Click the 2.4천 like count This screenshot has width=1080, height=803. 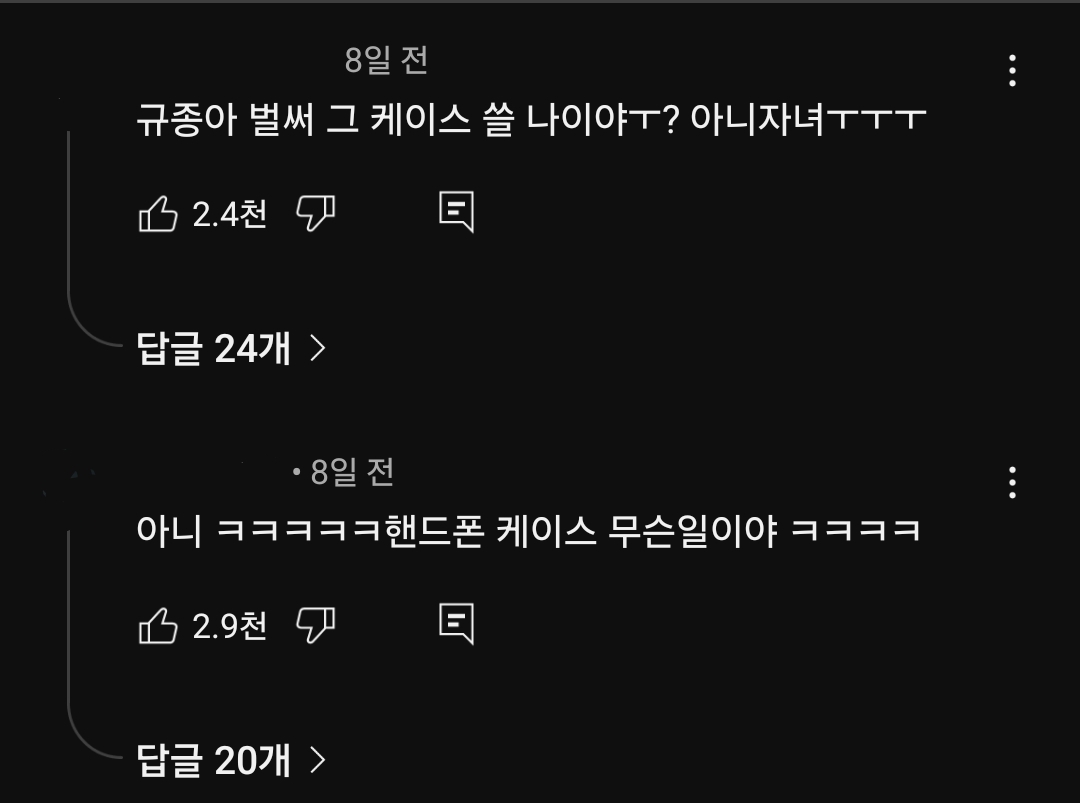tap(229, 214)
